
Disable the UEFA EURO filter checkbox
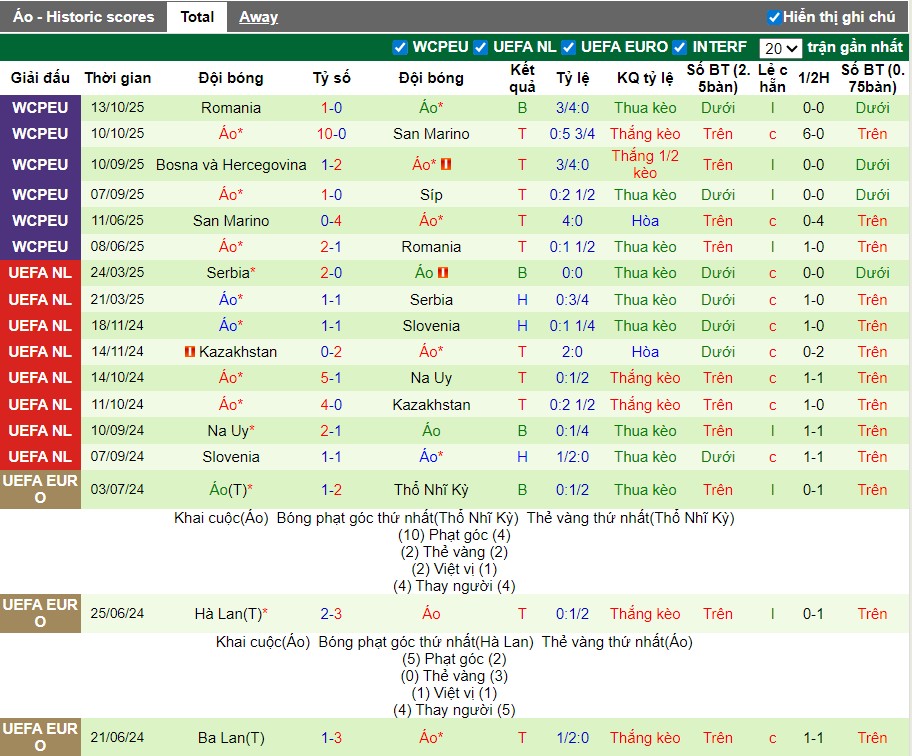569,47
